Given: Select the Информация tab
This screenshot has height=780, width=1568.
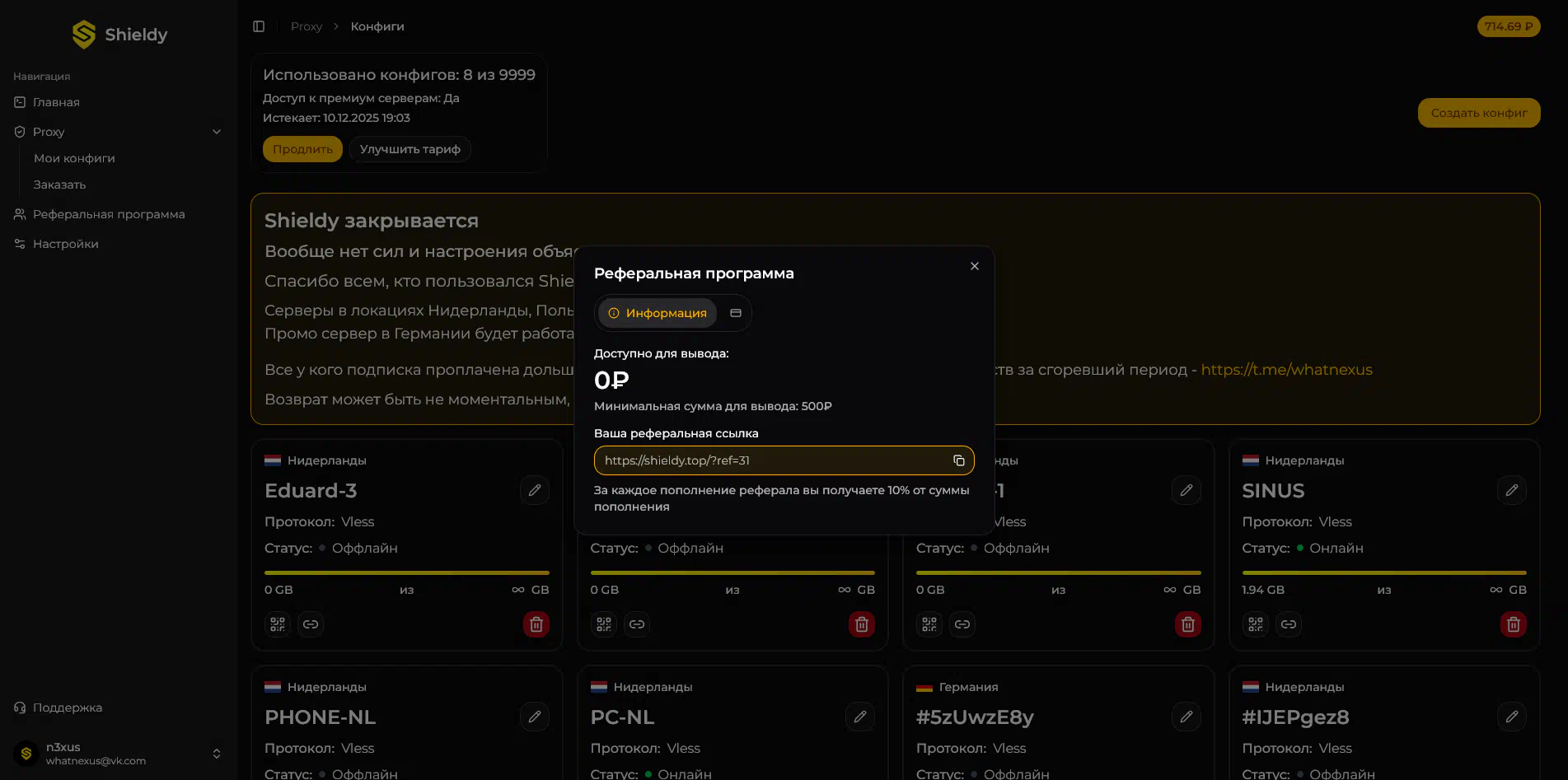Looking at the screenshot, I should click(x=658, y=313).
